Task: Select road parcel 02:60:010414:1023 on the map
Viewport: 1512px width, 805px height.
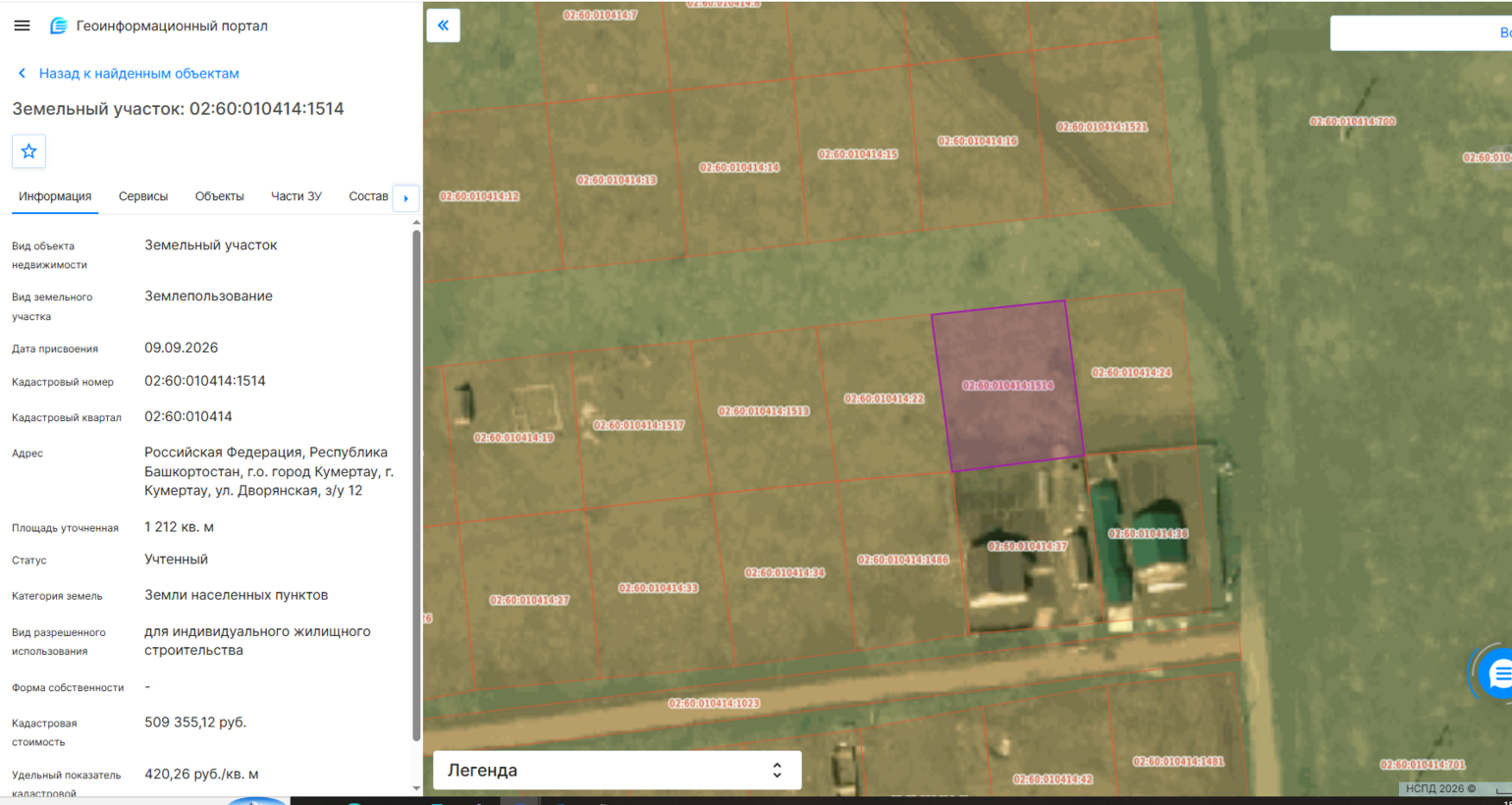Action: coord(714,703)
